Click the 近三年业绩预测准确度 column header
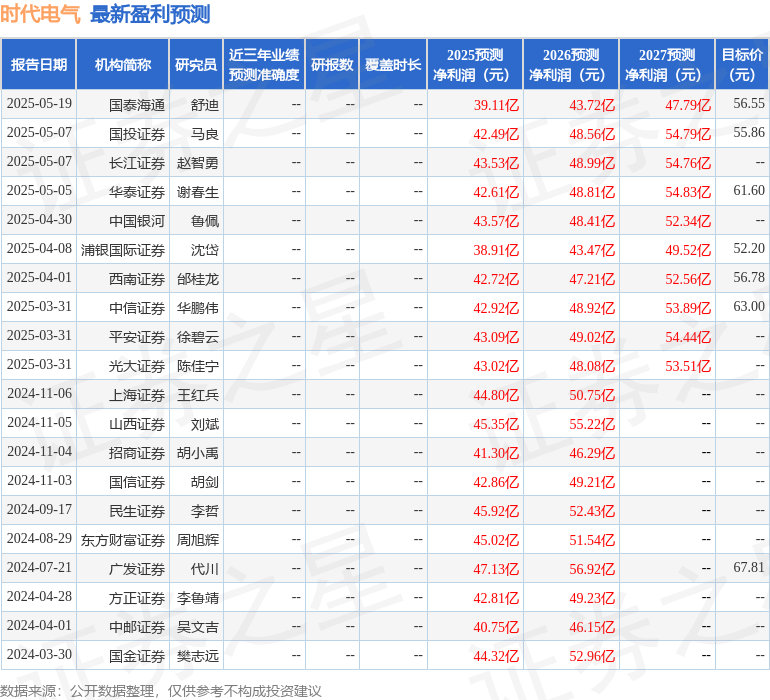770x700 pixels. (264, 65)
